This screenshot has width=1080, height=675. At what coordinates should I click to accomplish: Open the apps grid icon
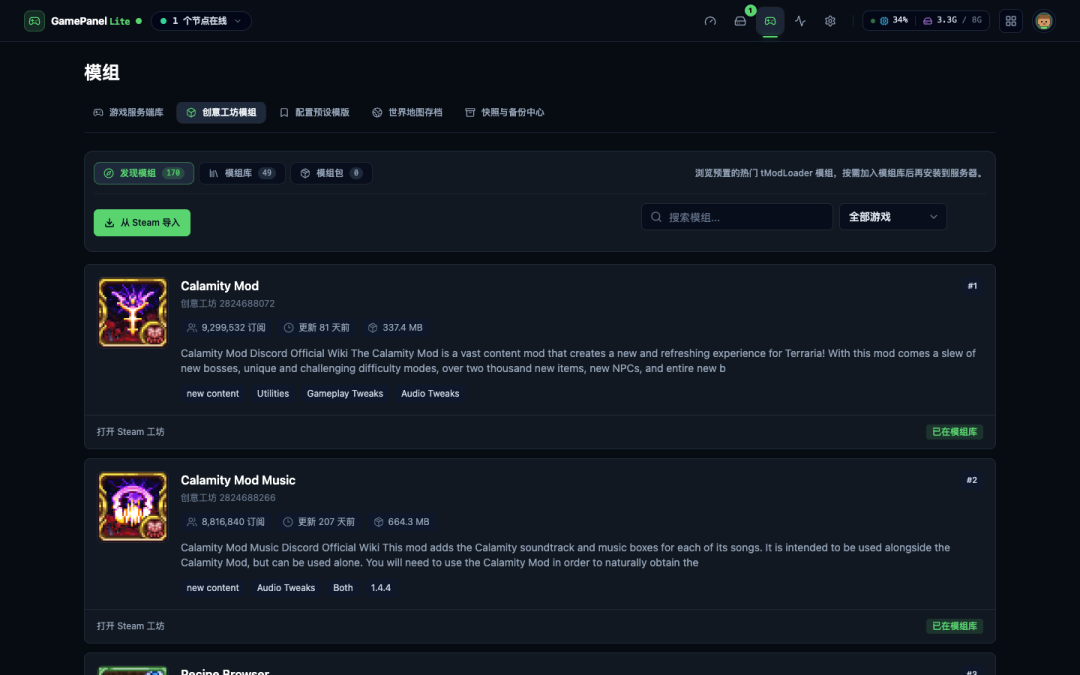point(1010,21)
